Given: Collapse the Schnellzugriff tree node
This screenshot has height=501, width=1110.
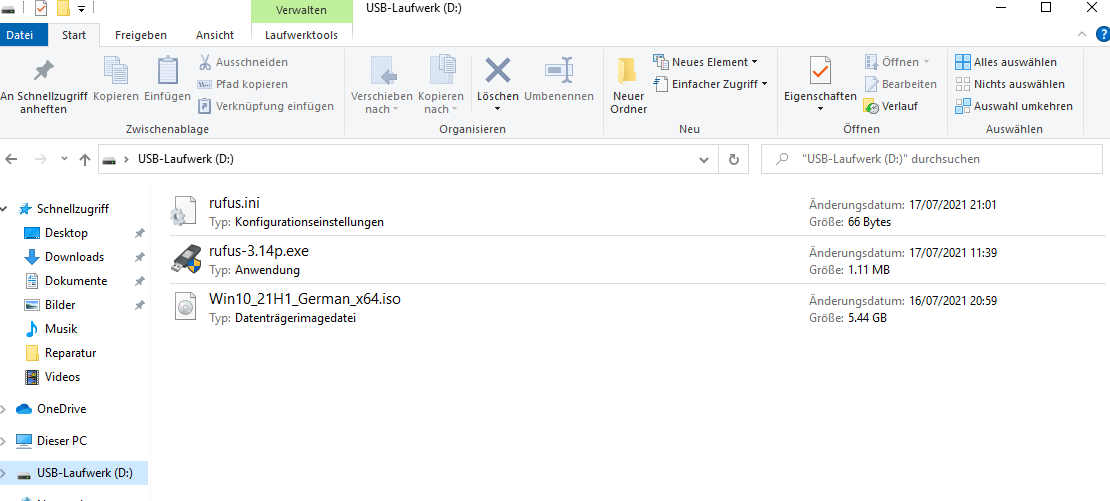Looking at the screenshot, I should tap(5, 209).
